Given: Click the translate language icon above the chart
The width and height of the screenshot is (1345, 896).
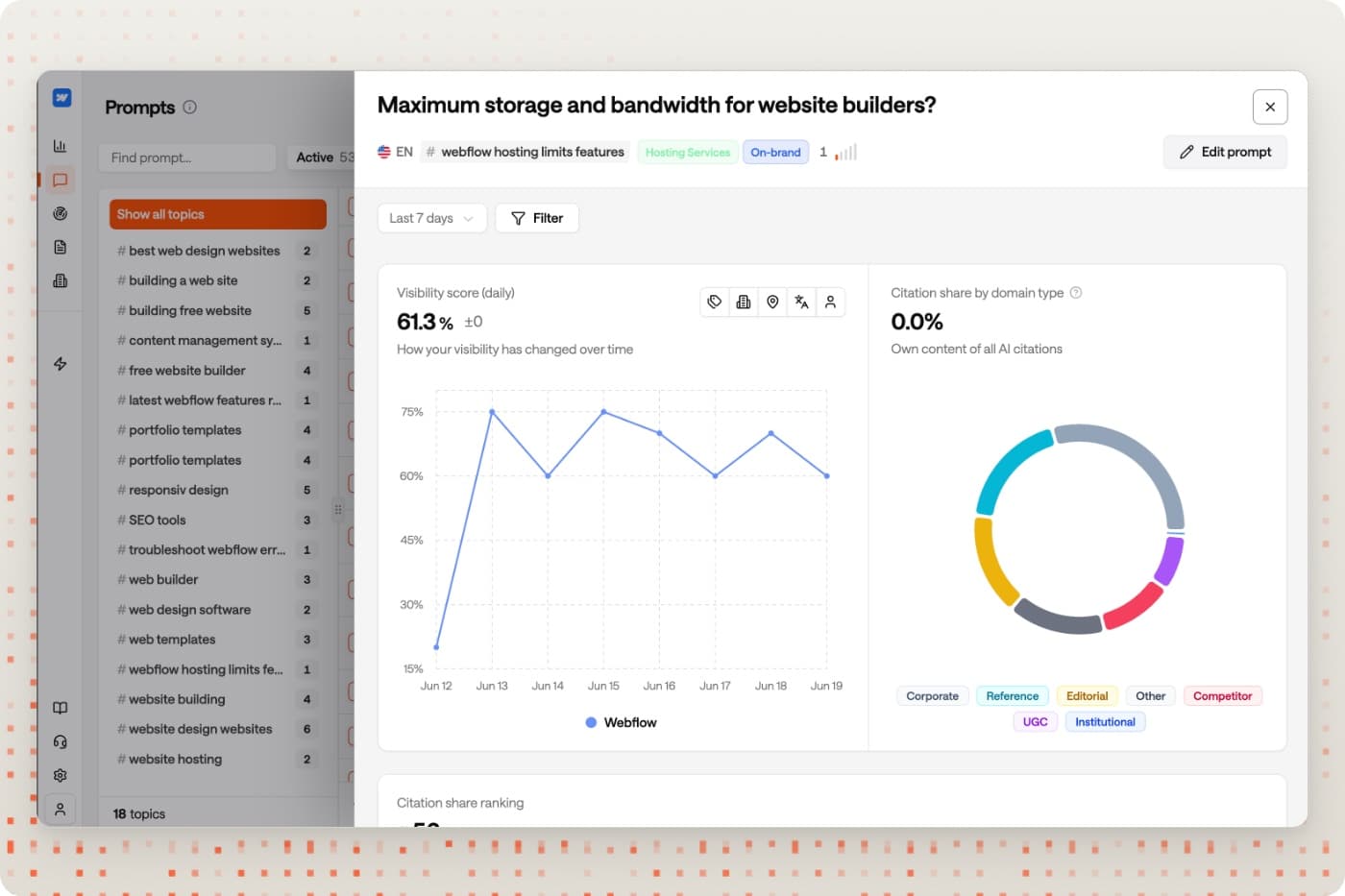Looking at the screenshot, I should [801, 302].
